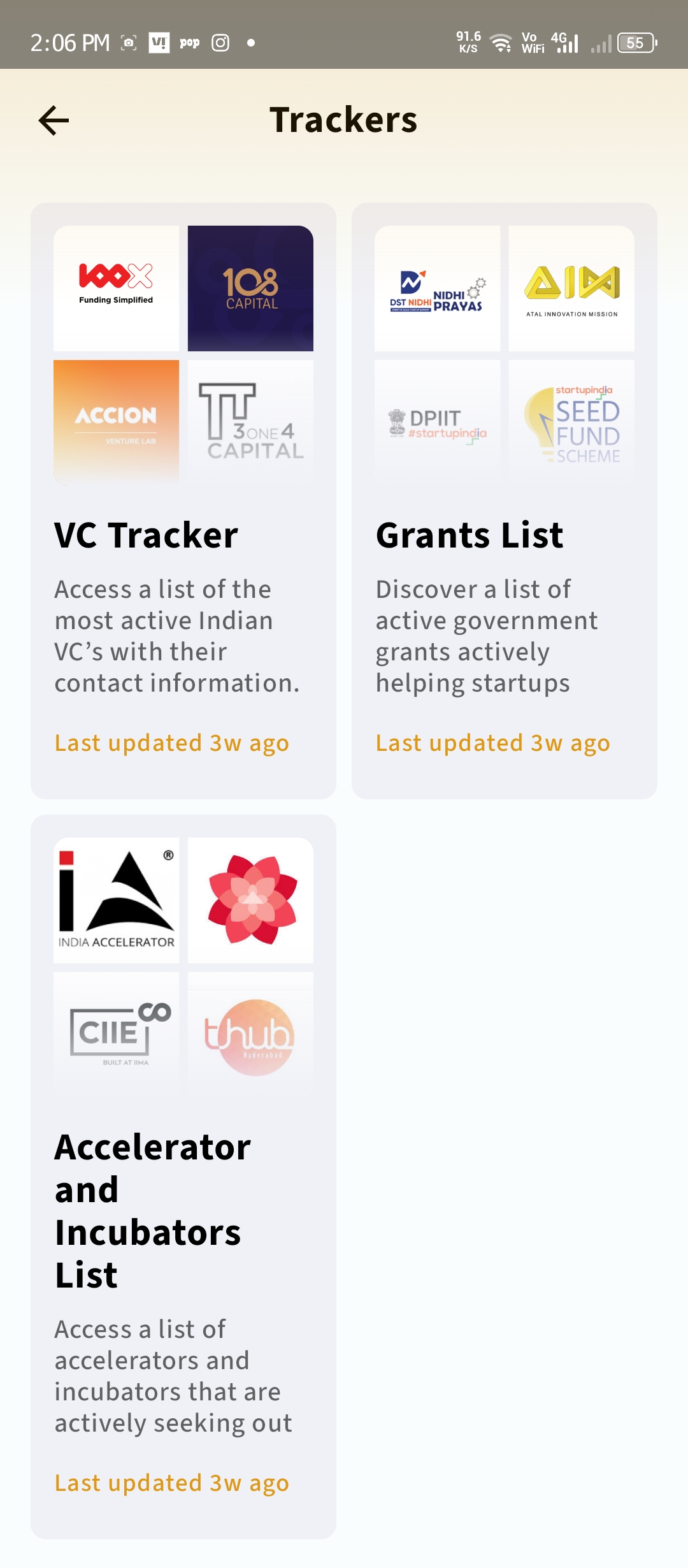Tap the 108 Capital logo
The height and width of the screenshot is (1568, 688).
[250, 288]
